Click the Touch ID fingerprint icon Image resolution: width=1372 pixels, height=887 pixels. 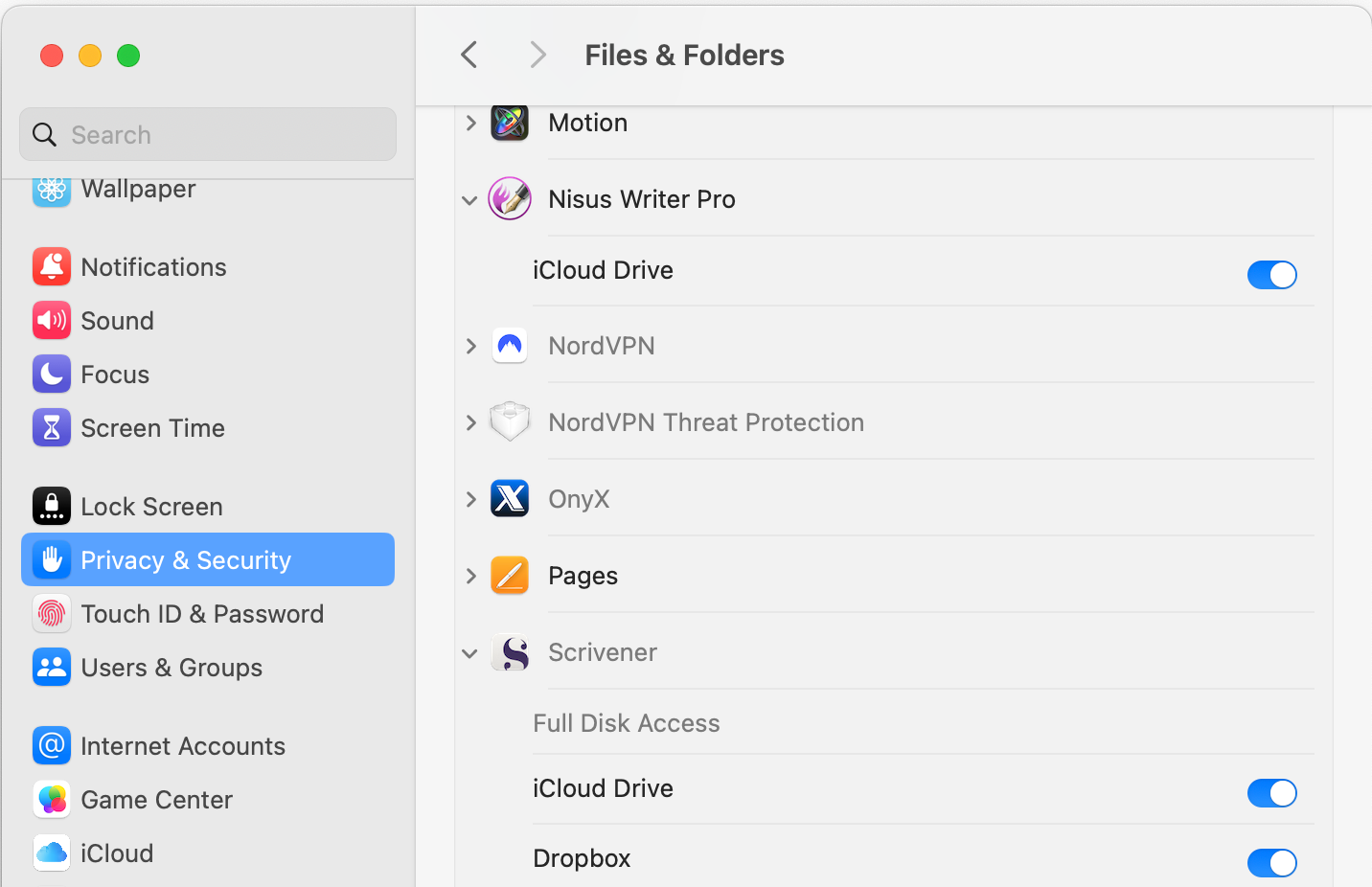click(52, 614)
